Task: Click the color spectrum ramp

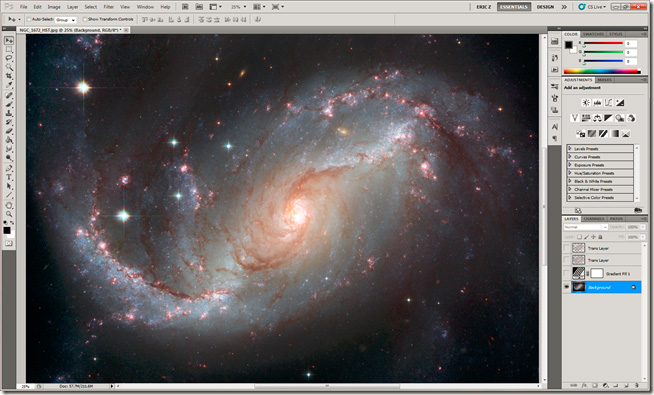Action: [x=603, y=71]
